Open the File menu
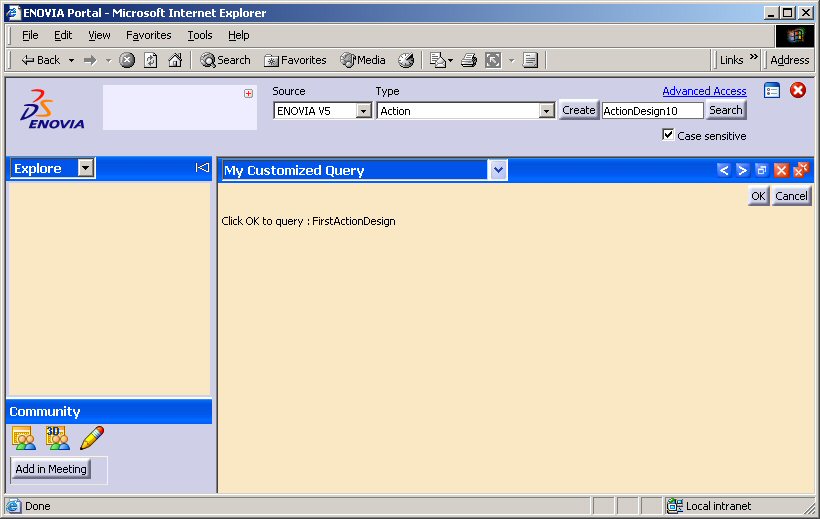 pos(30,35)
